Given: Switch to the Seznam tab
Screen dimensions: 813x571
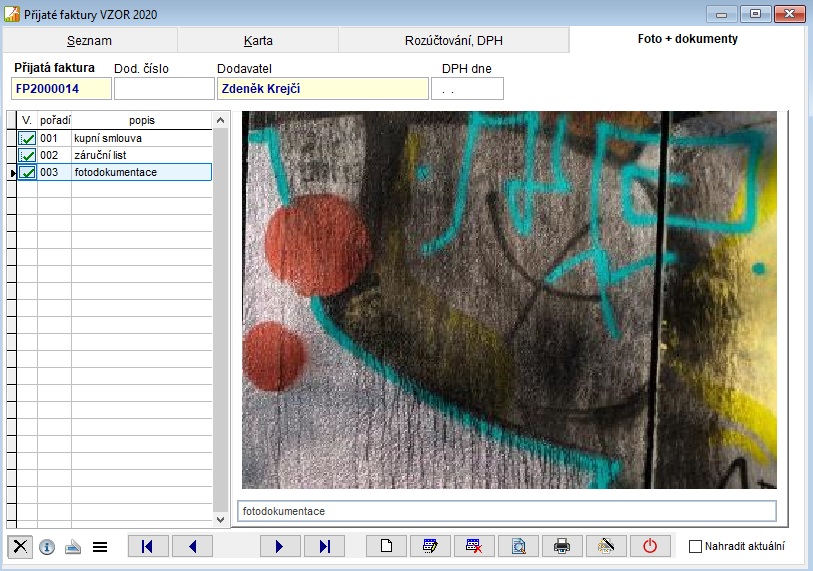Looking at the screenshot, I should [x=90, y=40].
